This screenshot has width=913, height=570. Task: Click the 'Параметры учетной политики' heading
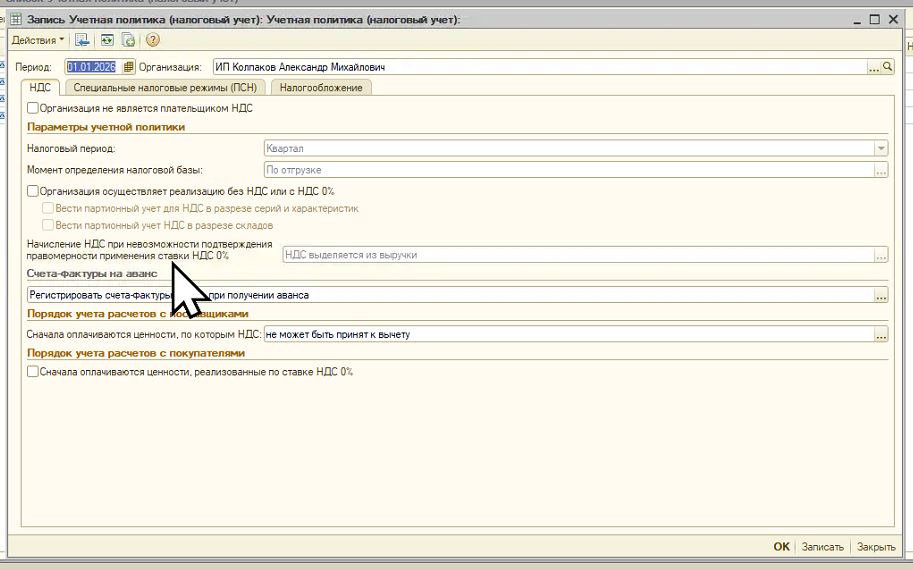106,127
